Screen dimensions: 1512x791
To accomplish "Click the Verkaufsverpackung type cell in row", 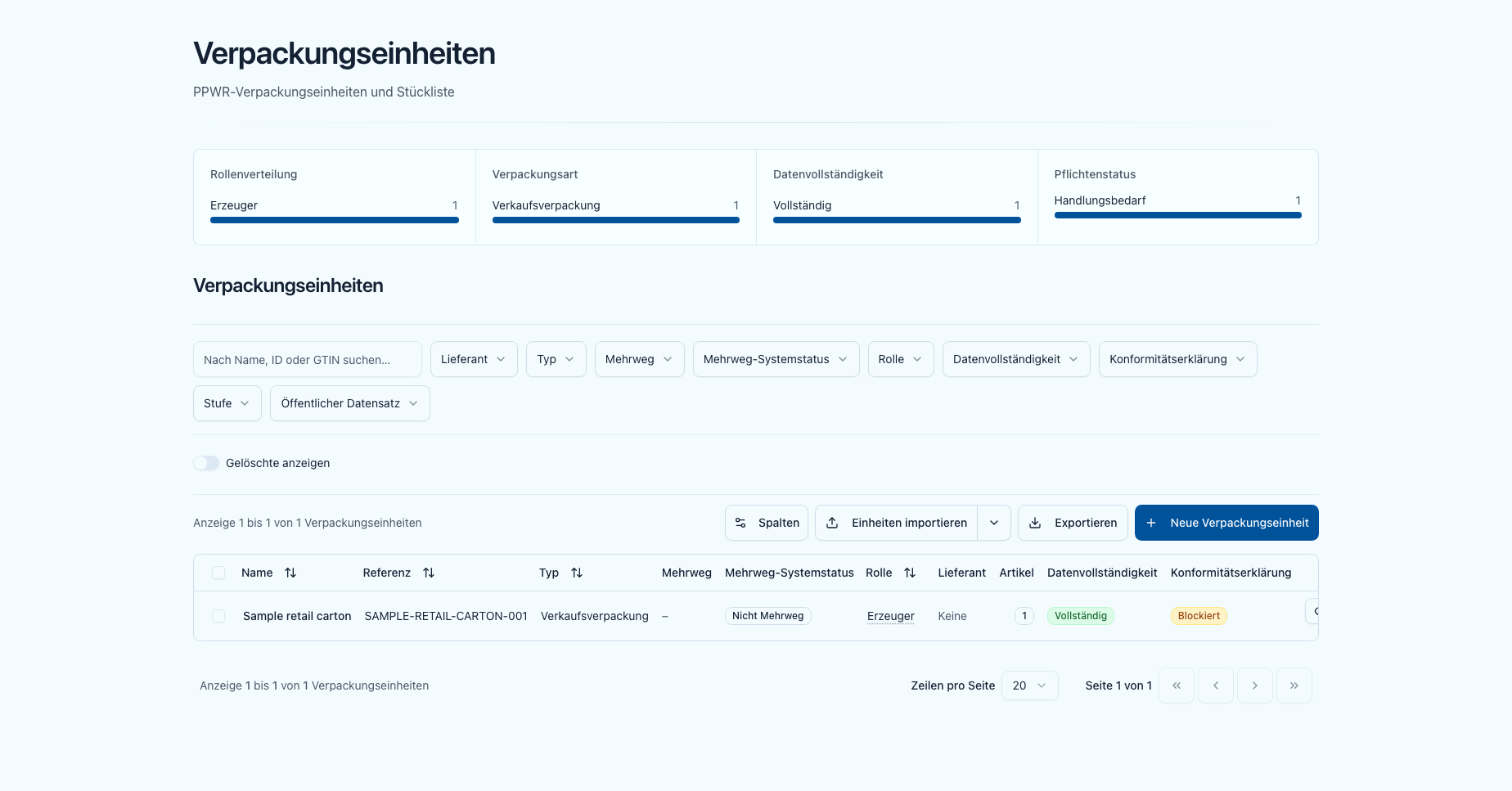I will click(x=595, y=616).
